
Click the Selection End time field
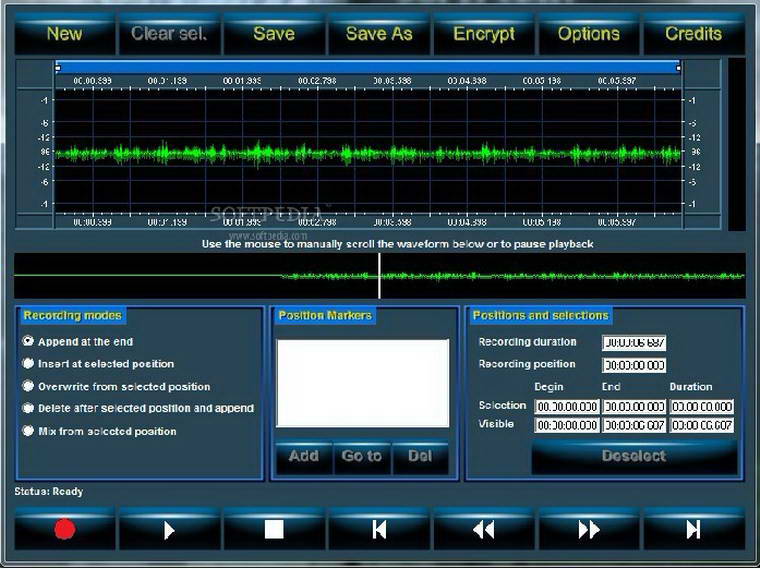(x=634, y=406)
